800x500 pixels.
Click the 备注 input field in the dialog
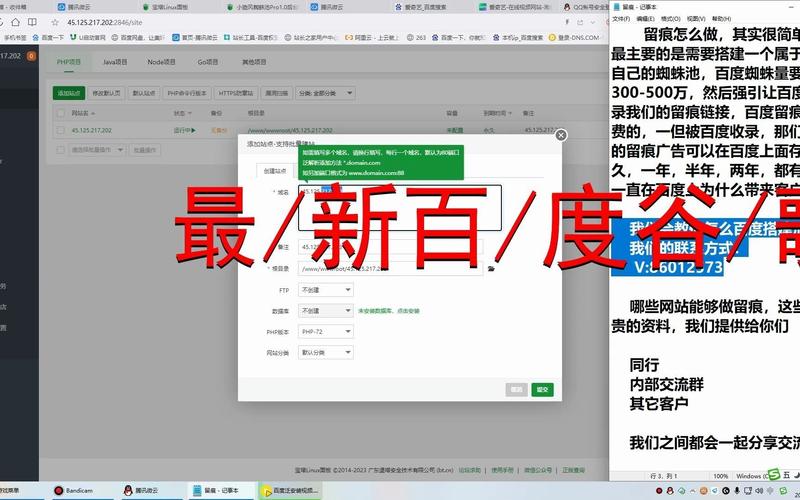tap(390, 247)
